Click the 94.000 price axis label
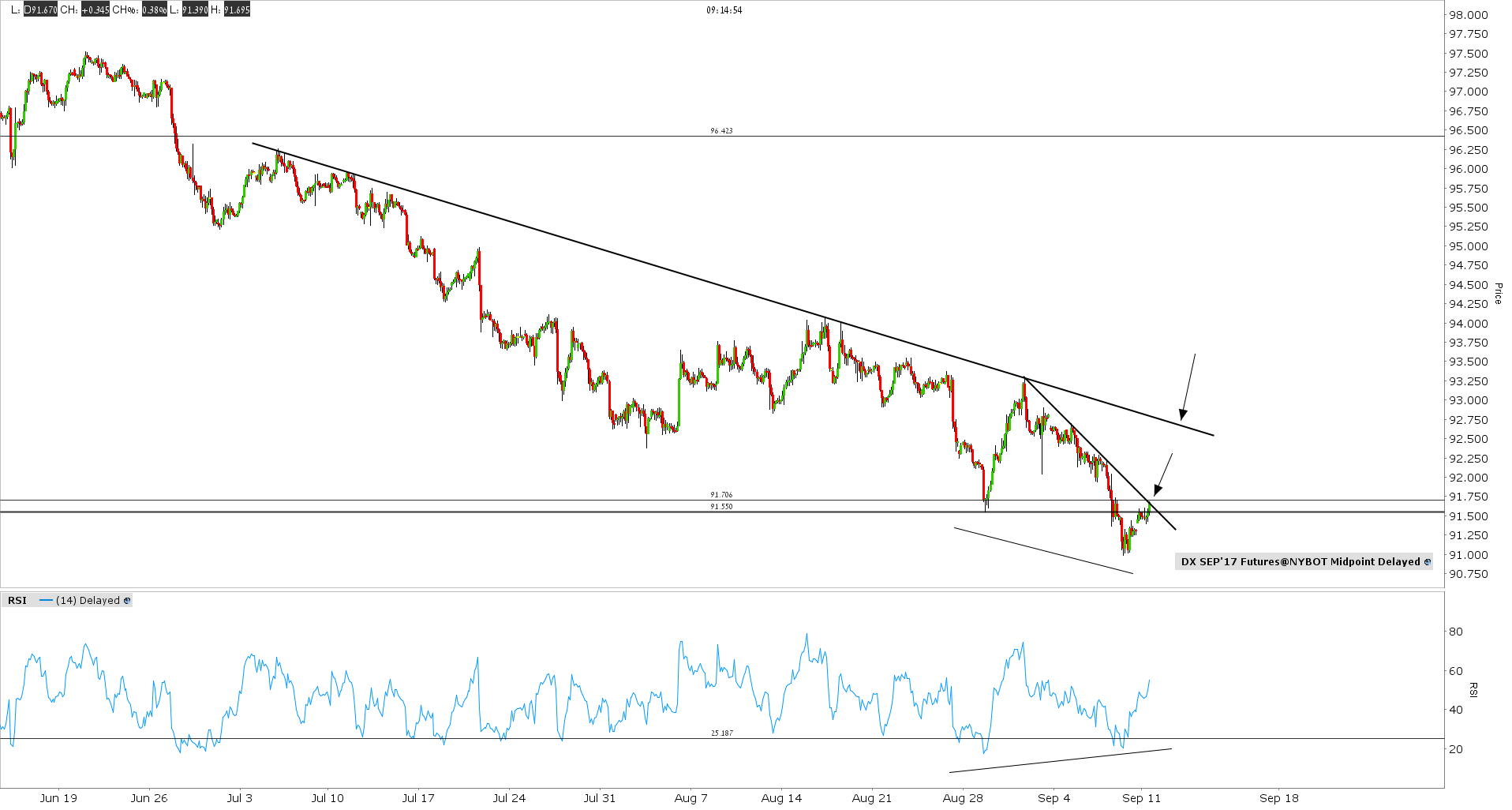1512x810 pixels. pos(1468,324)
